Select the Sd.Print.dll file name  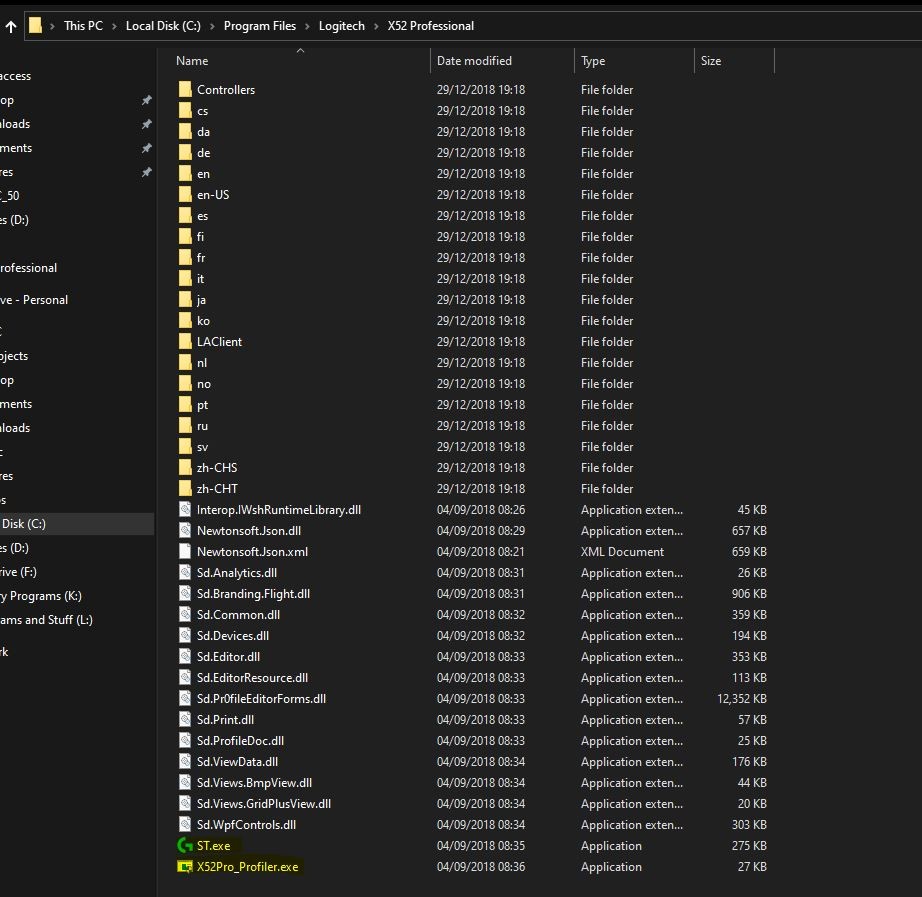[x=225, y=720]
